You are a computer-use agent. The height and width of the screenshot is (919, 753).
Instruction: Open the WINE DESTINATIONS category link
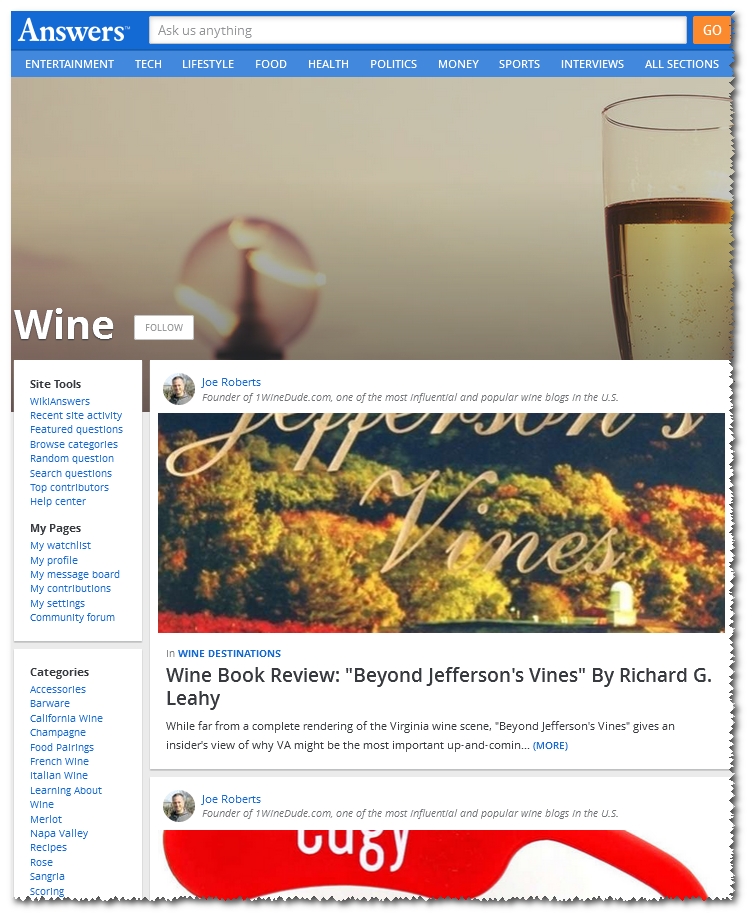coord(229,653)
